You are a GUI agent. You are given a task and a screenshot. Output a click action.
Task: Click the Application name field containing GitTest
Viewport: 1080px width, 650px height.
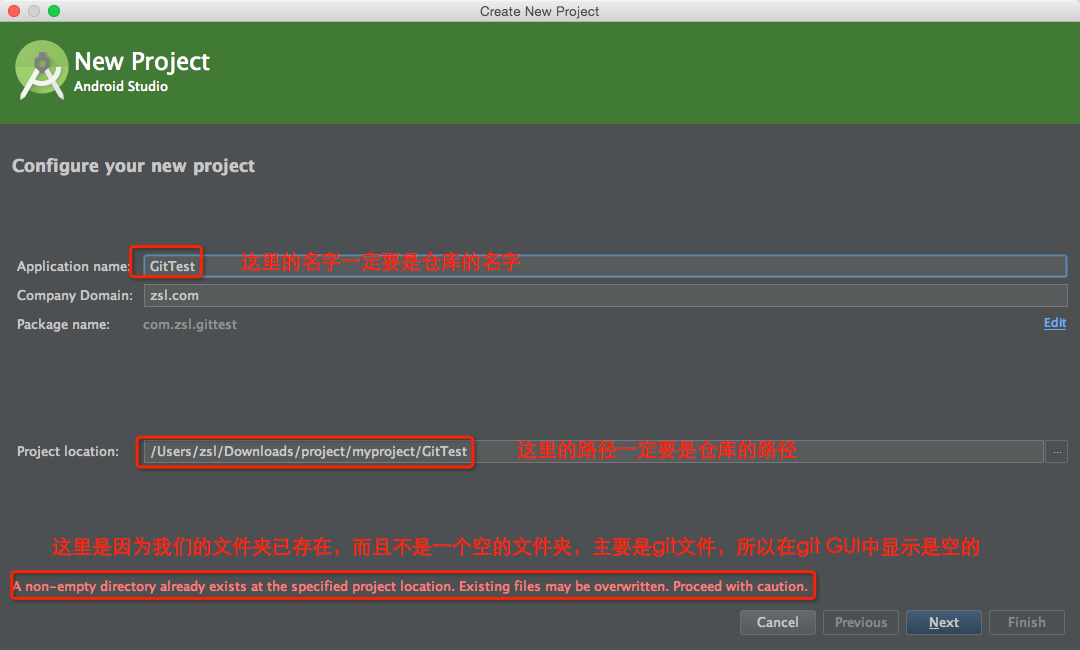tap(605, 266)
